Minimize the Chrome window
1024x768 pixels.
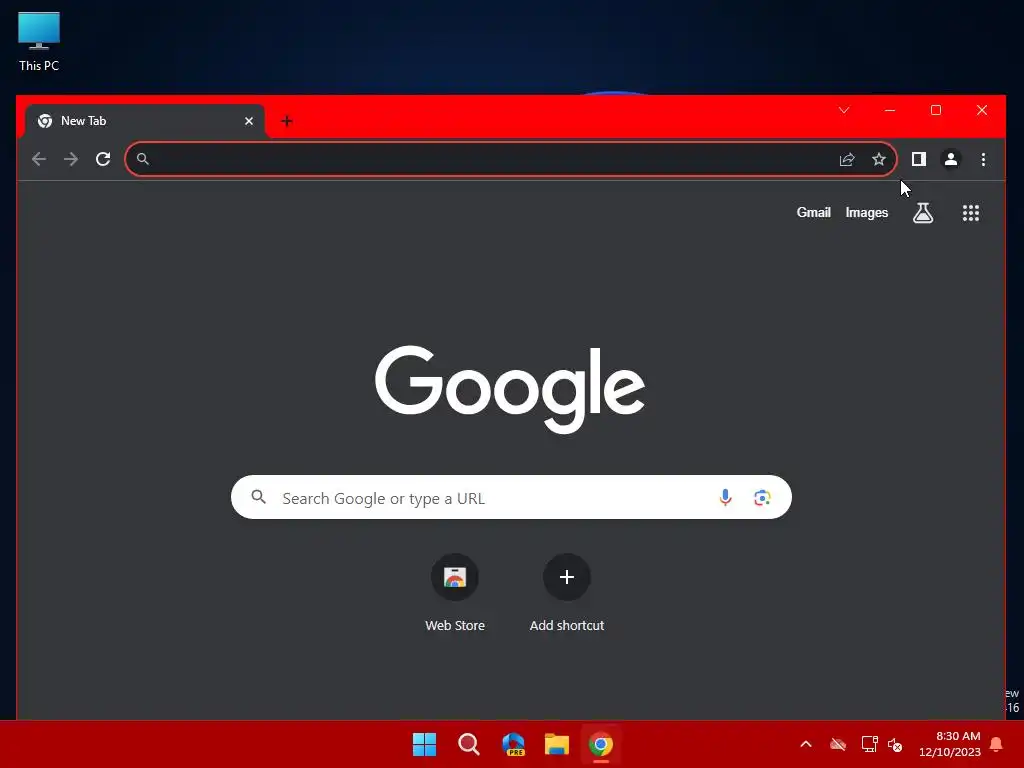(x=889, y=110)
